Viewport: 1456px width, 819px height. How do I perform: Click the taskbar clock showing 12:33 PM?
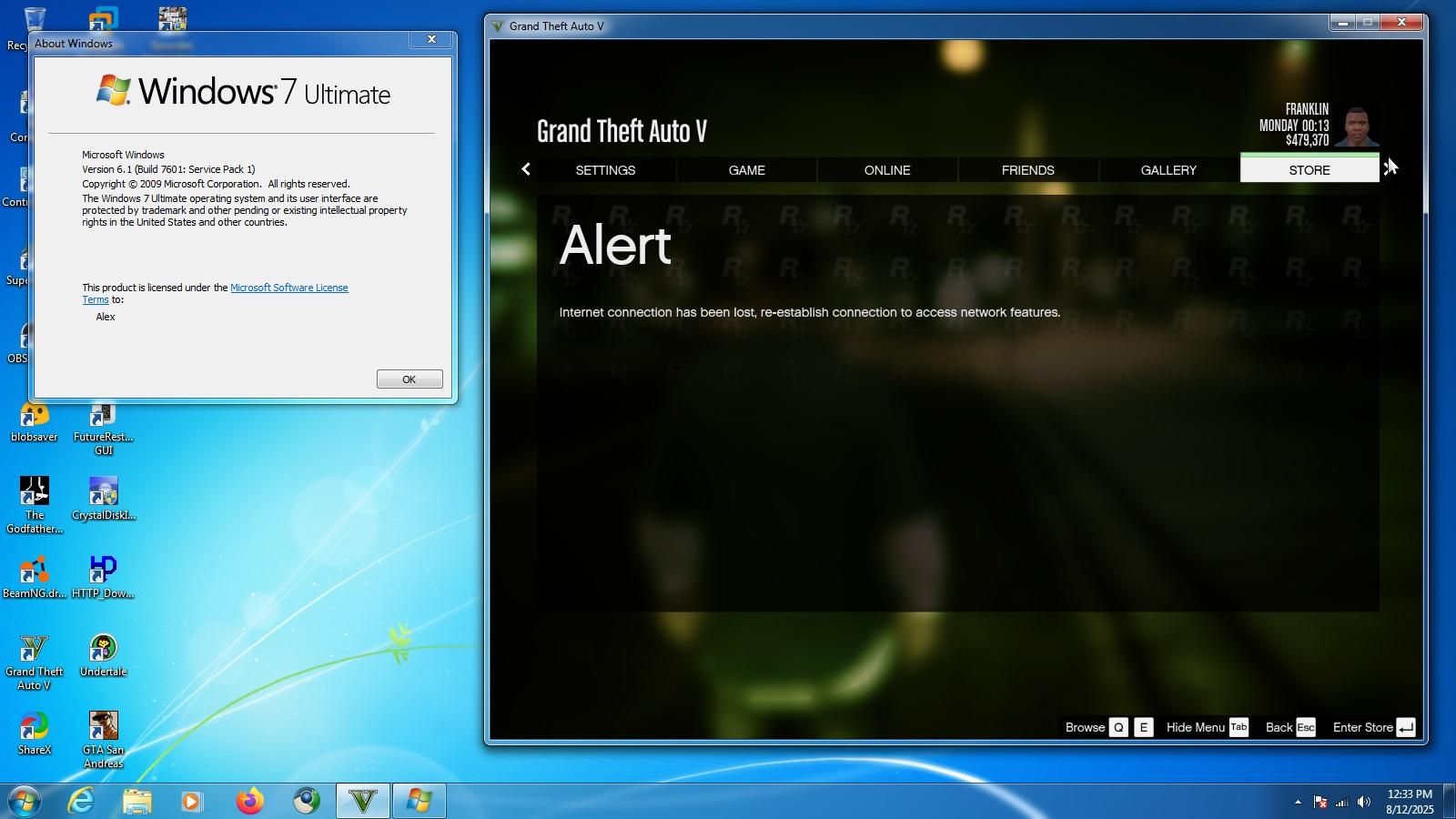1410,801
